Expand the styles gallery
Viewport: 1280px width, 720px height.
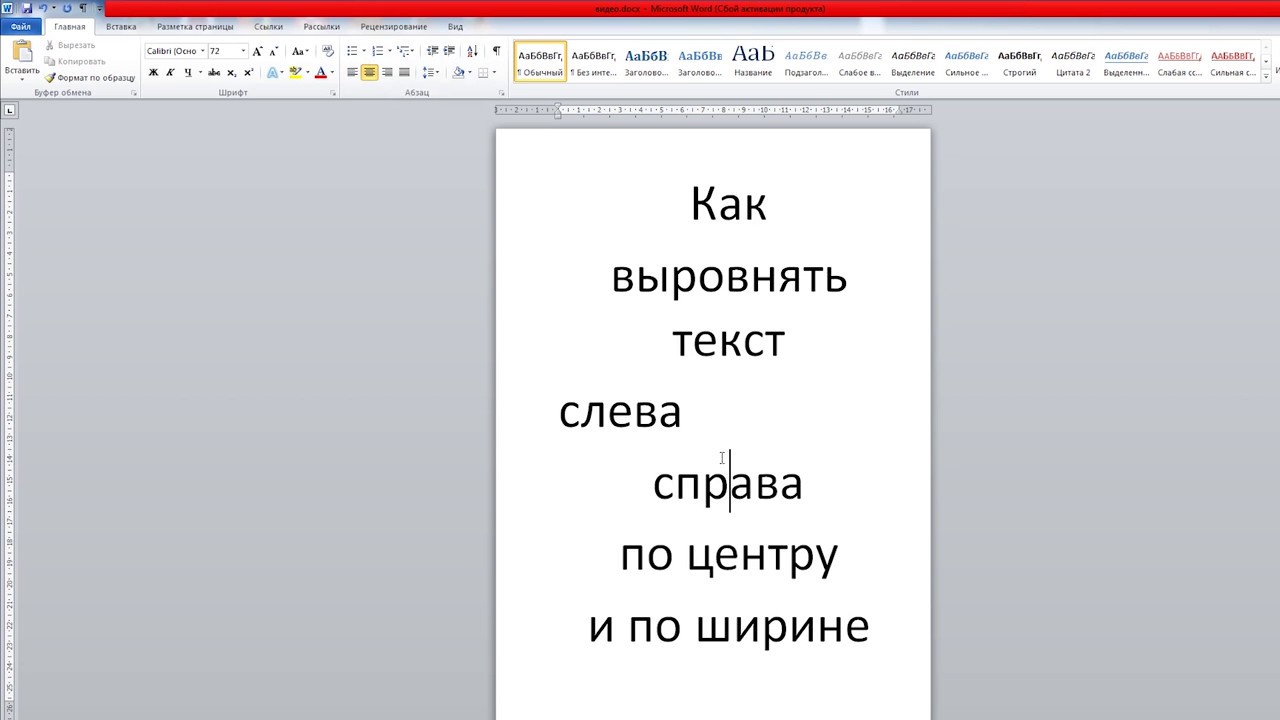click(1266, 75)
